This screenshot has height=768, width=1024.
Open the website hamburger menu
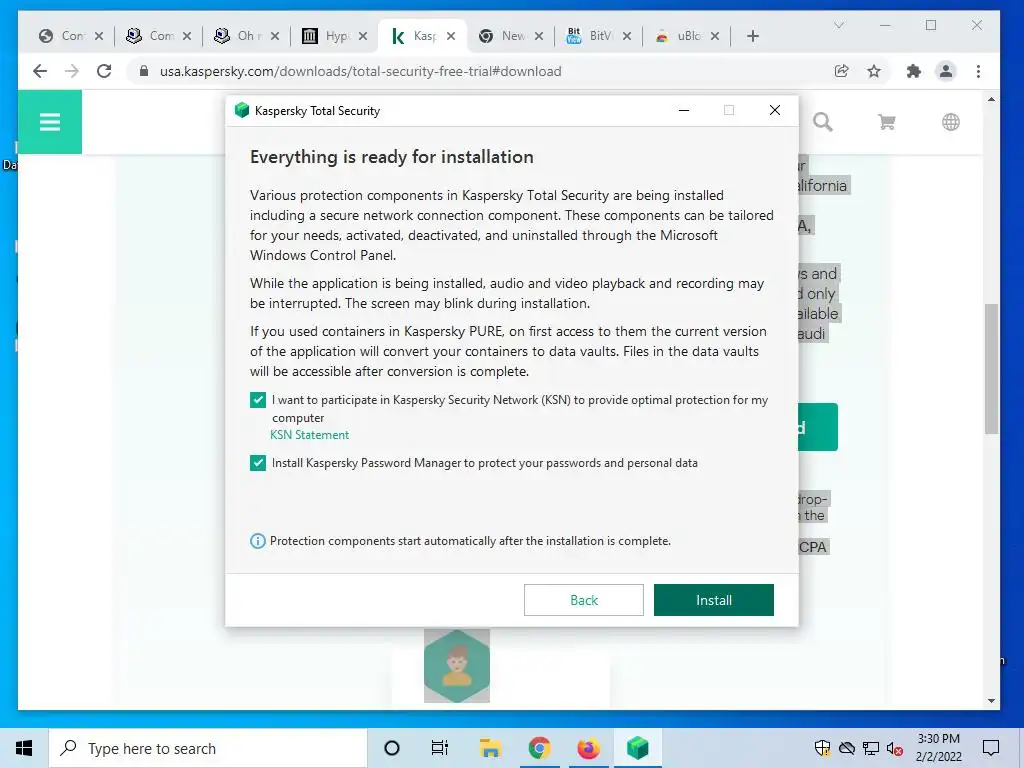click(50, 122)
